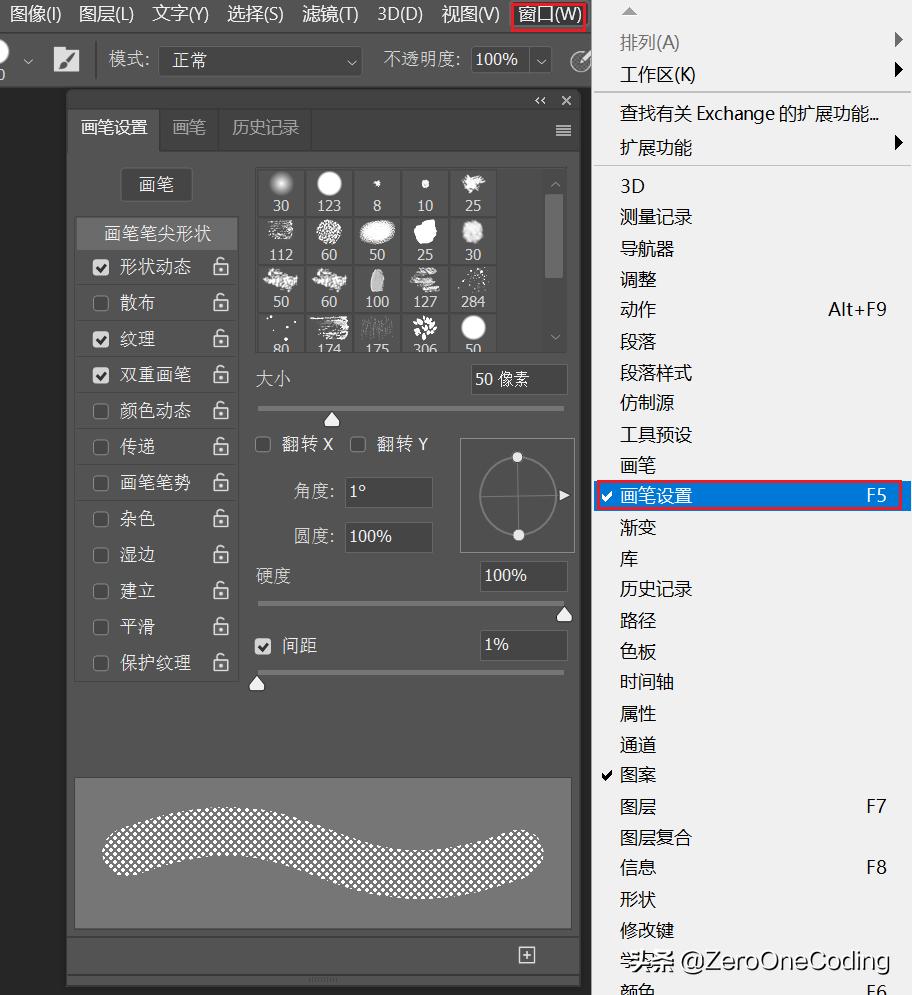Enable the 翻转 X checkbox

point(263,444)
